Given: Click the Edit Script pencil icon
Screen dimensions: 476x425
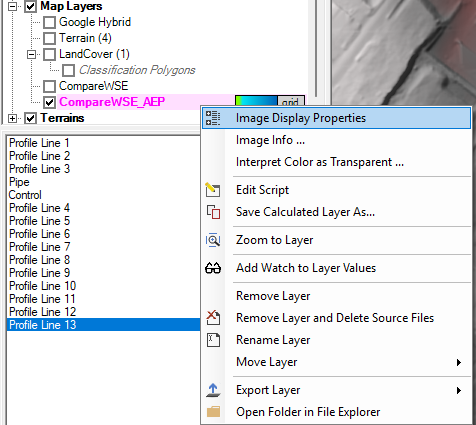Looking at the screenshot, I should pyautogui.click(x=213, y=190).
